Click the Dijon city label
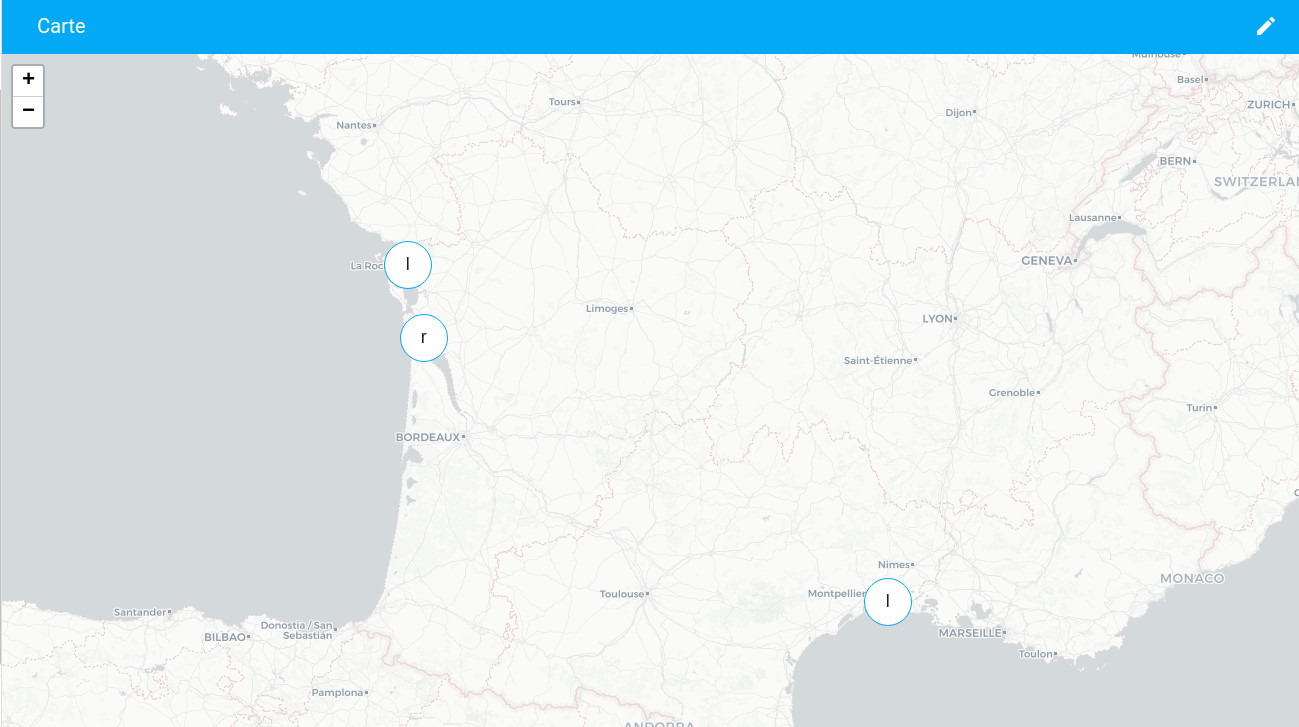 (x=958, y=113)
